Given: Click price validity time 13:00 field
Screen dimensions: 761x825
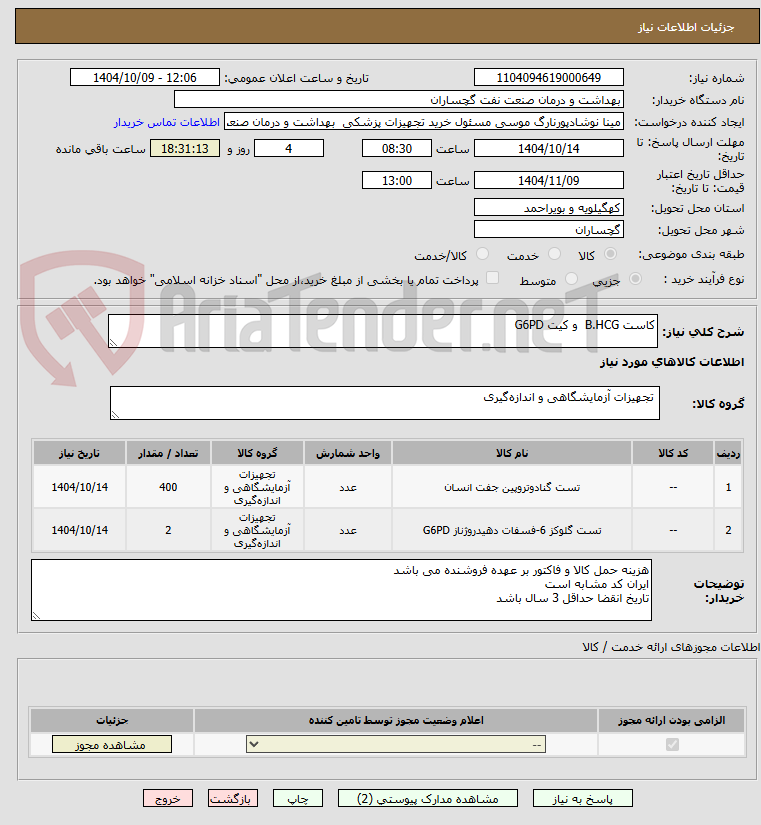Looking at the screenshot, I should point(397,180).
